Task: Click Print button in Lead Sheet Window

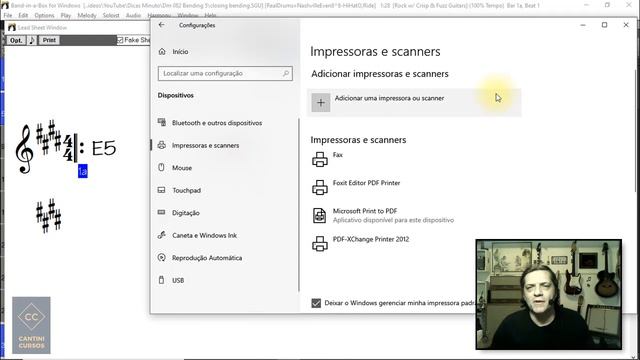Action: 49,40
